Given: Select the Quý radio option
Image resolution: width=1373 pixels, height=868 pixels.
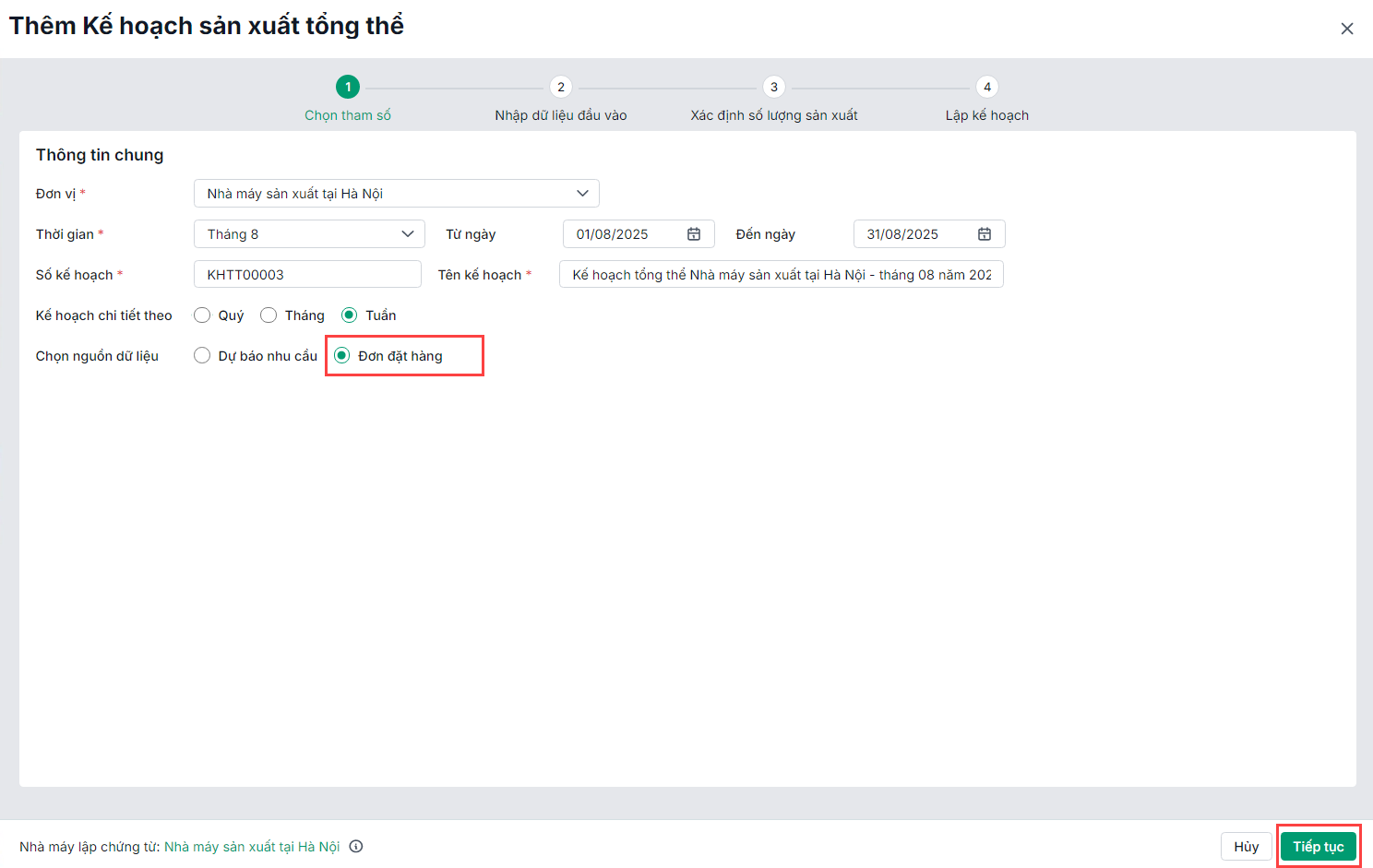Looking at the screenshot, I should (202, 315).
